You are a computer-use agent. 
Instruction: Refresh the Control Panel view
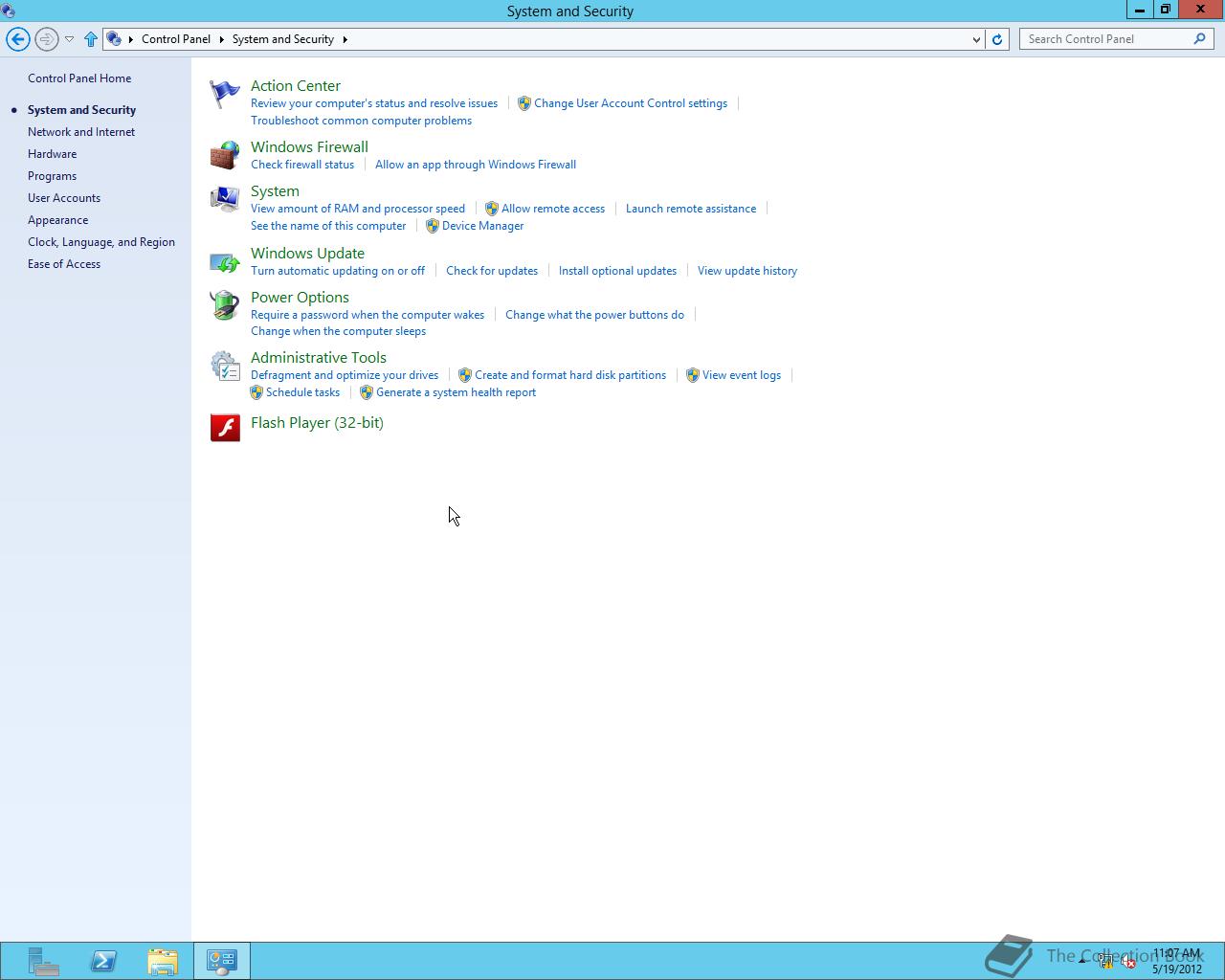(x=997, y=39)
